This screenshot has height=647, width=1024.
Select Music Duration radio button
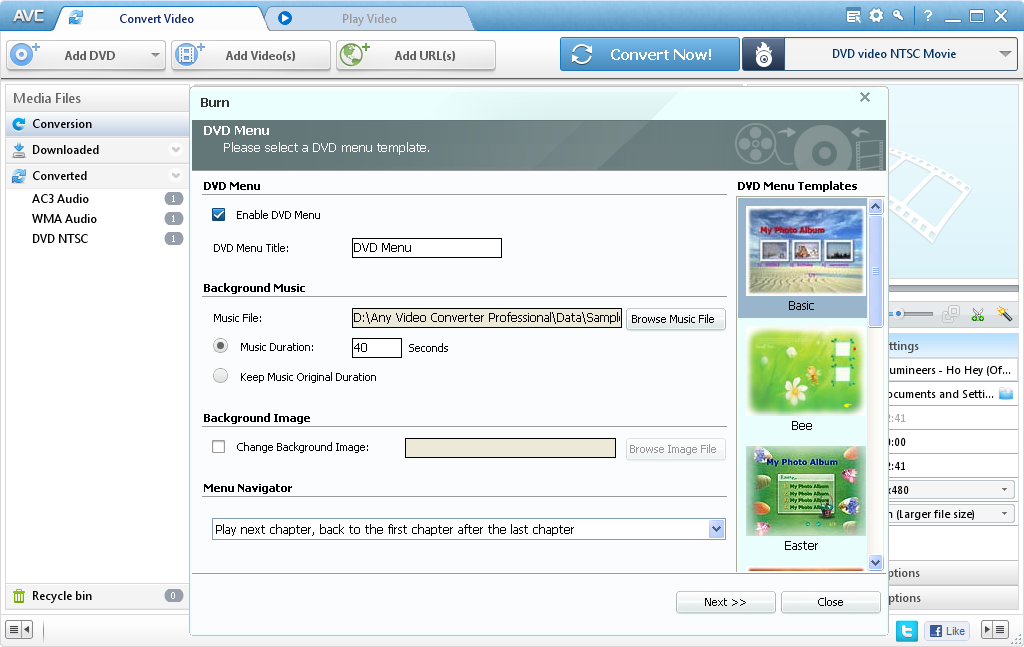pyautogui.click(x=221, y=346)
